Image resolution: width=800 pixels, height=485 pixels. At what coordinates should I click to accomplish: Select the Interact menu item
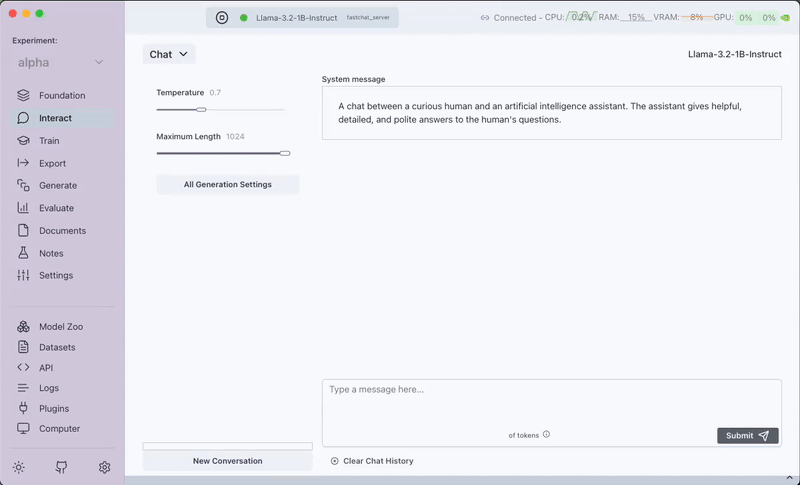55,118
